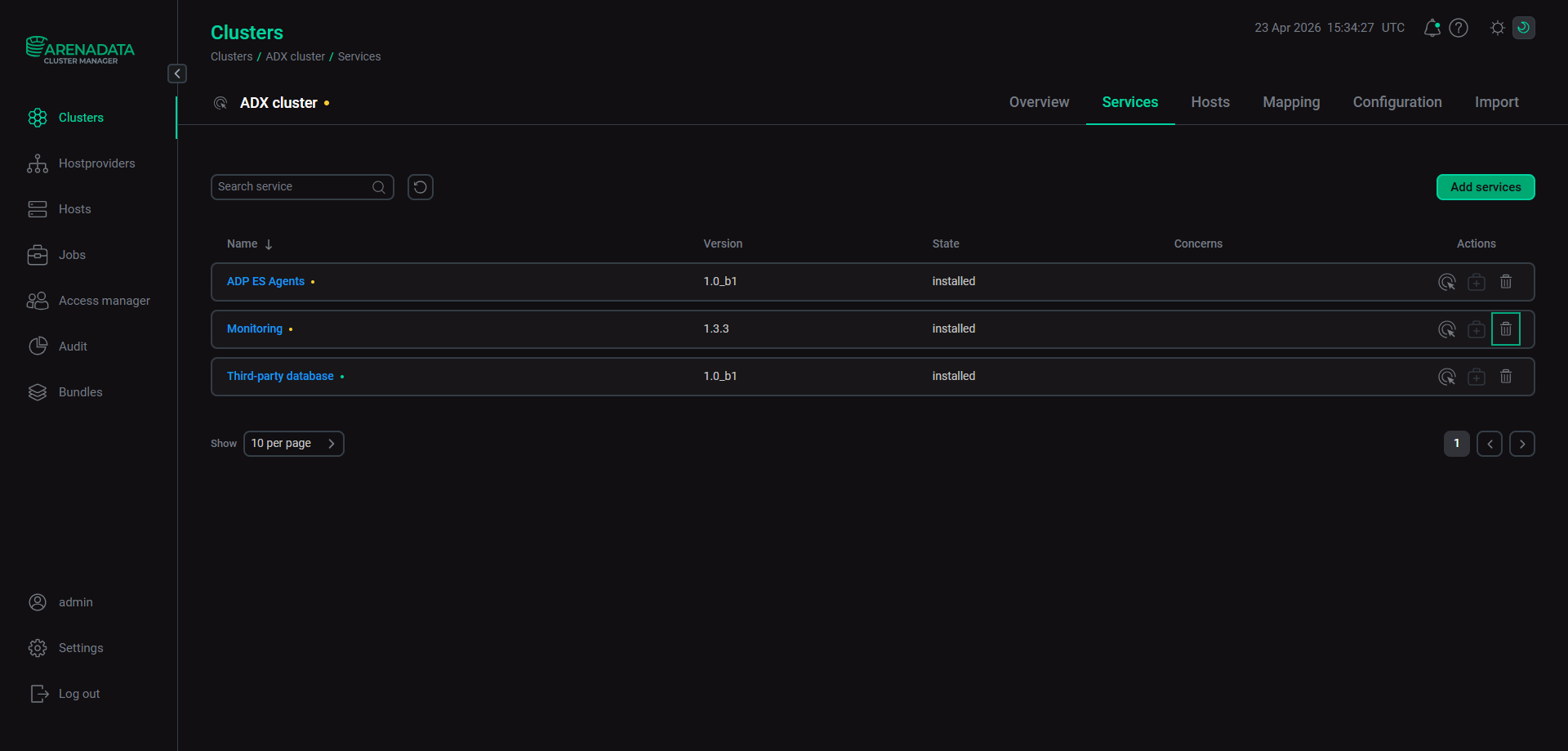1568x751 pixels.
Task: Open the notifications bell
Action: [1432, 28]
